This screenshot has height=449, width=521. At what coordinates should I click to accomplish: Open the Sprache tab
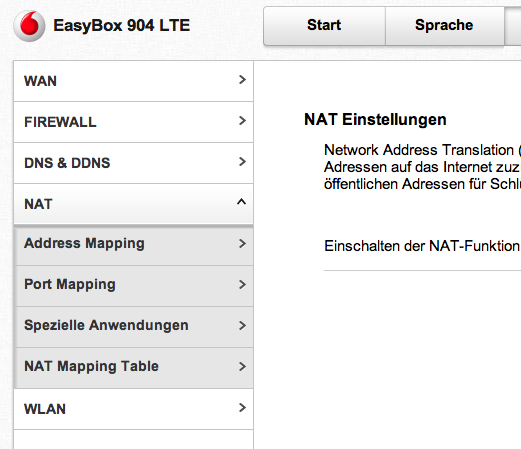445,26
